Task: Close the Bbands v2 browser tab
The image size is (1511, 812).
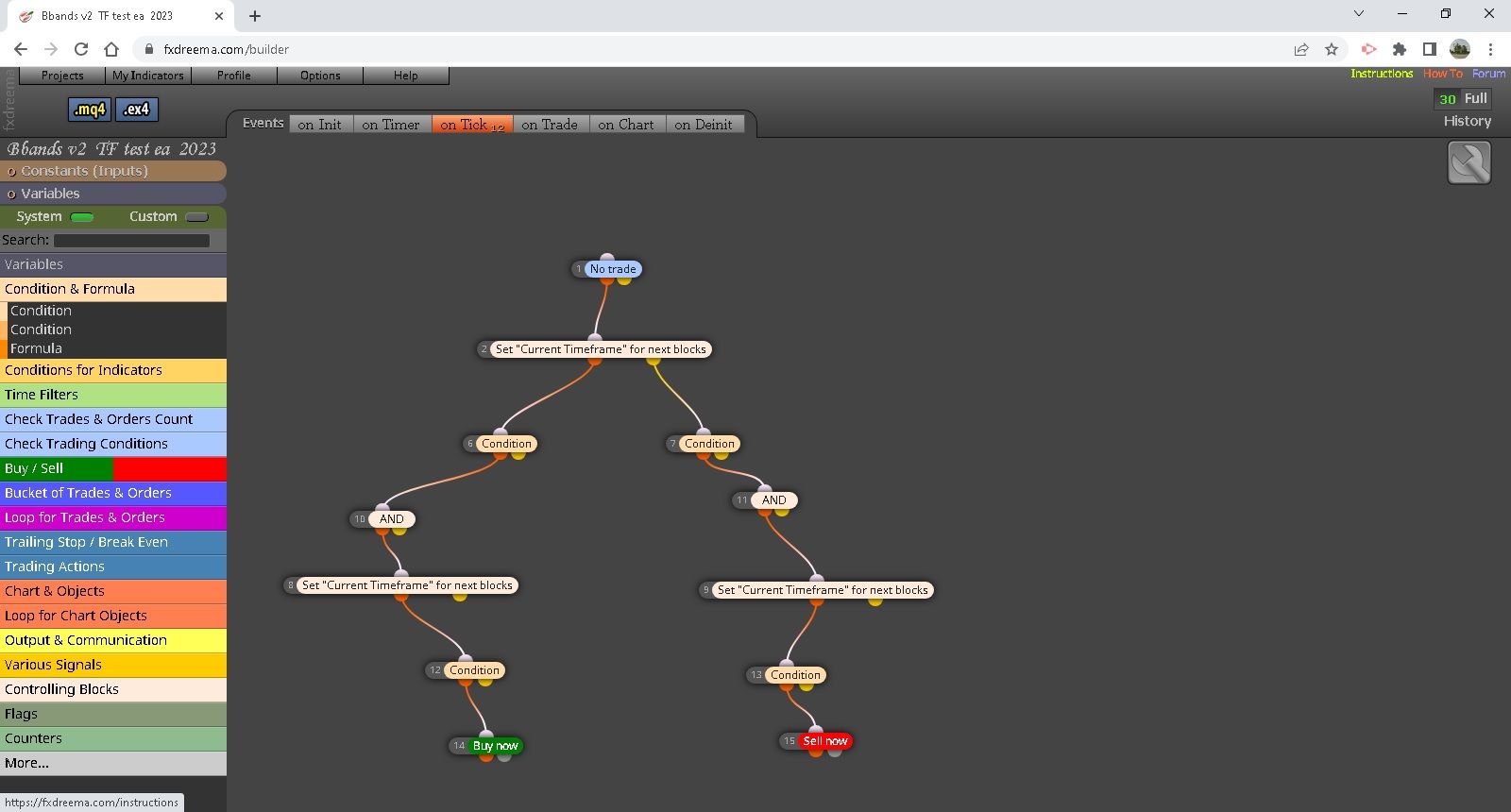Action: coord(219,16)
